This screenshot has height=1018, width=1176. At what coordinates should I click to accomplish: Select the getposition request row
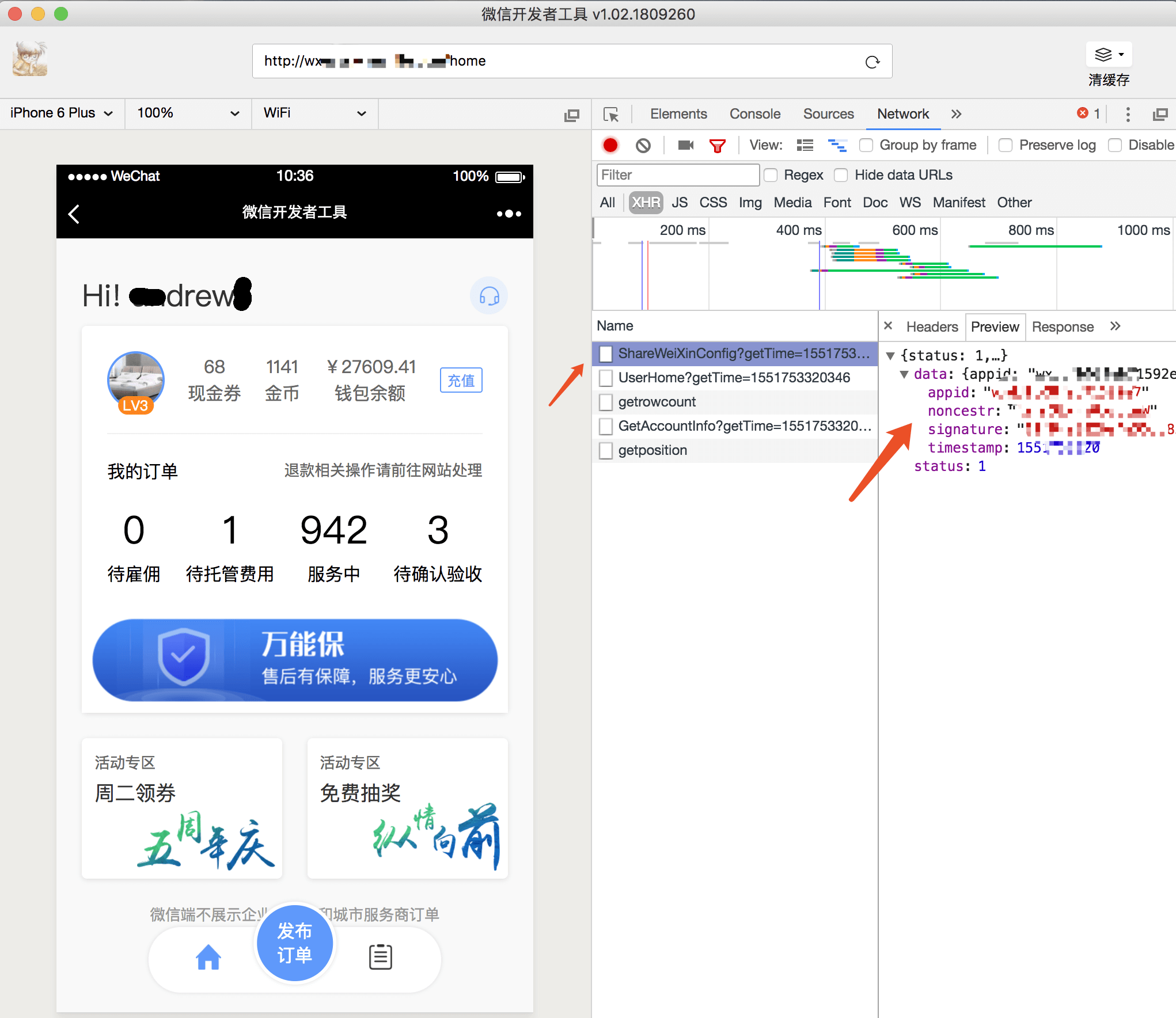735,450
